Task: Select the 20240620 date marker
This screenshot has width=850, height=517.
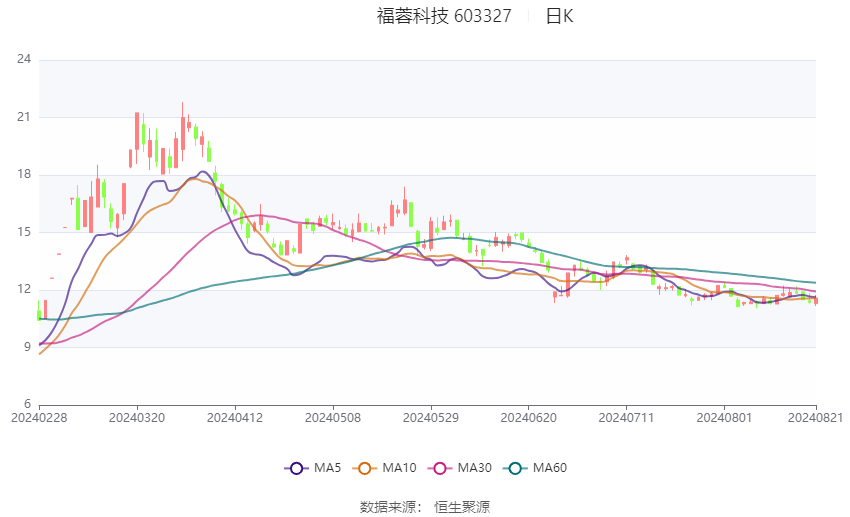Action: pos(529,418)
